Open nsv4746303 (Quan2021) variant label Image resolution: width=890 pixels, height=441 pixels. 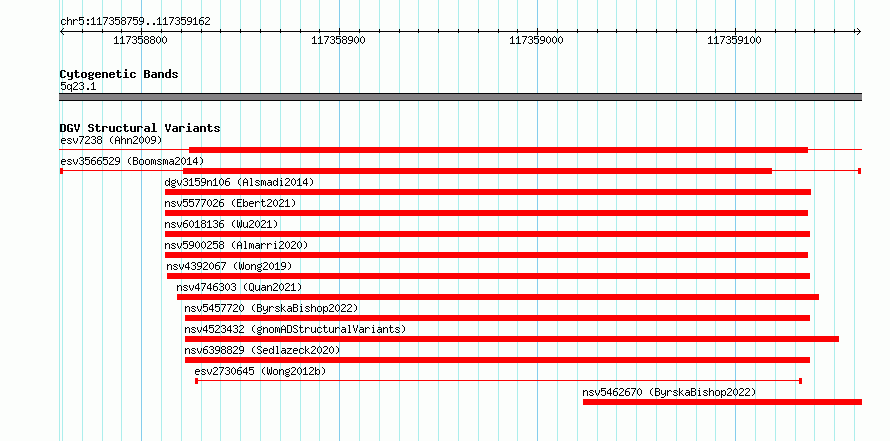240,287
